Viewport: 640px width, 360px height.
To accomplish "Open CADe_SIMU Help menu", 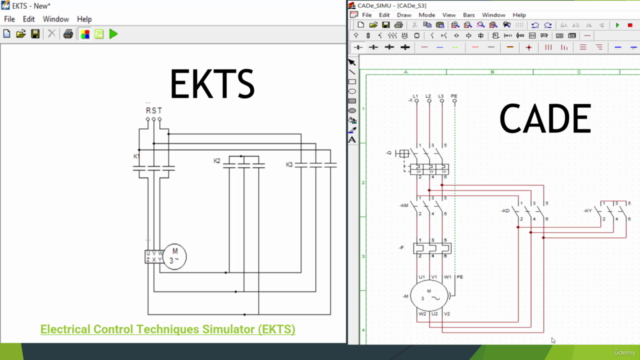I will click(519, 15).
